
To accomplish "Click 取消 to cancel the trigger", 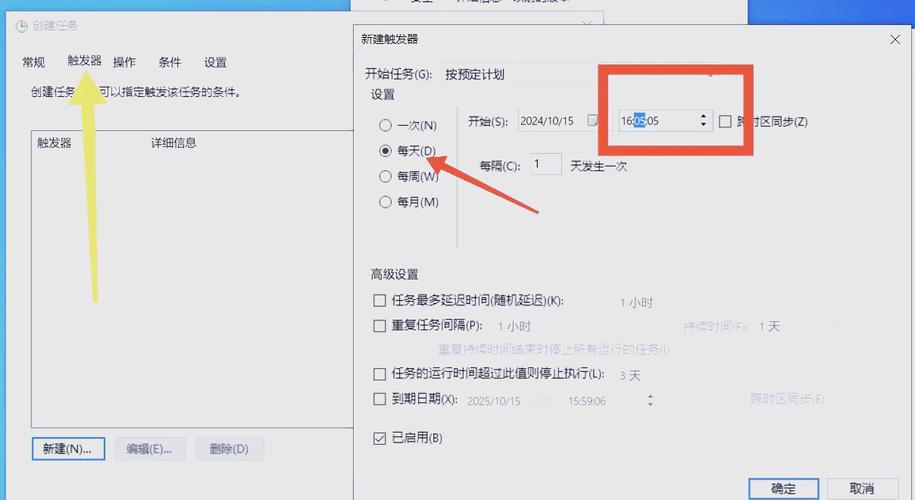I will 862,488.
